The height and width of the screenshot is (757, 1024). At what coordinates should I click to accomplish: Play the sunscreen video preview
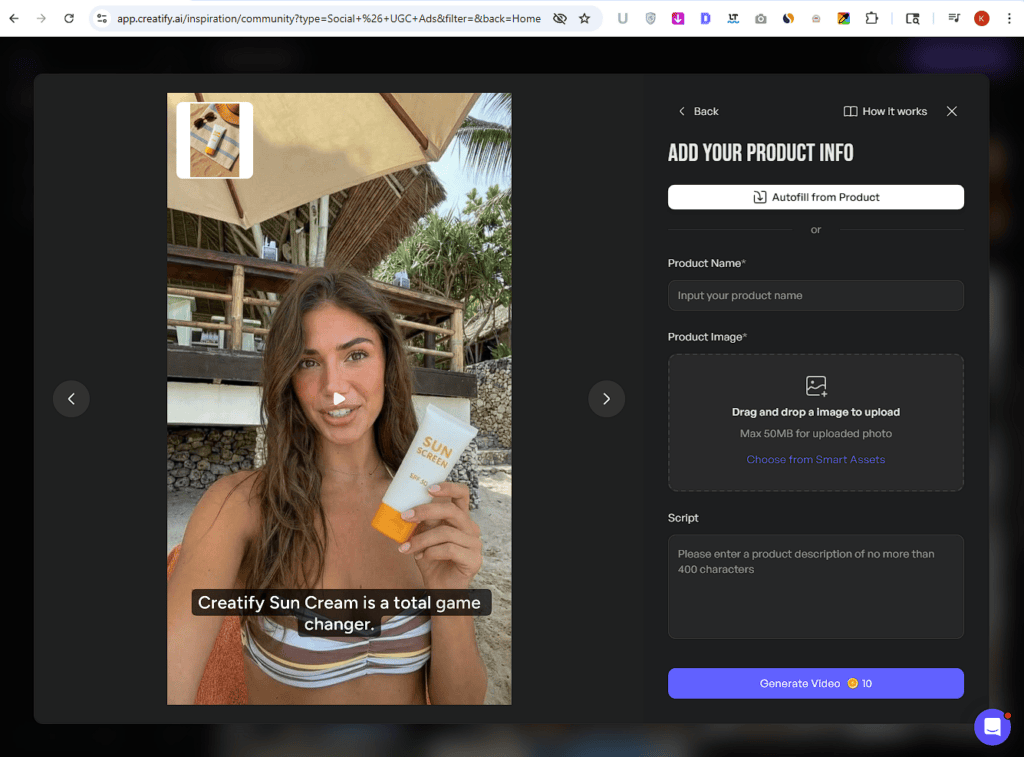pyautogui.click(x=339, y=398)
